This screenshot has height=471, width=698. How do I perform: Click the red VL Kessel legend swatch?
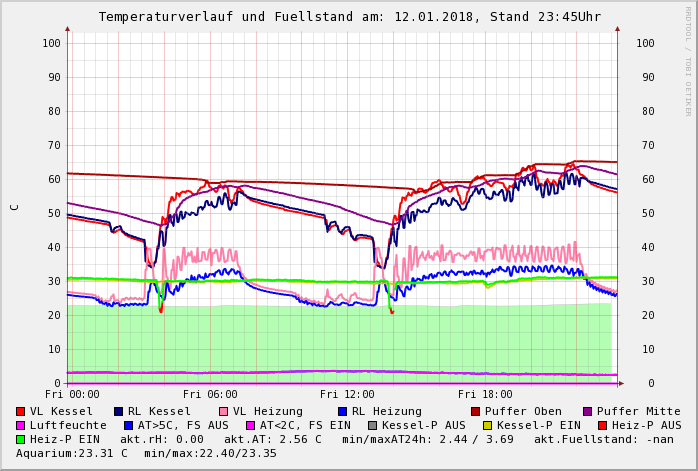click(x=21, y=412)
